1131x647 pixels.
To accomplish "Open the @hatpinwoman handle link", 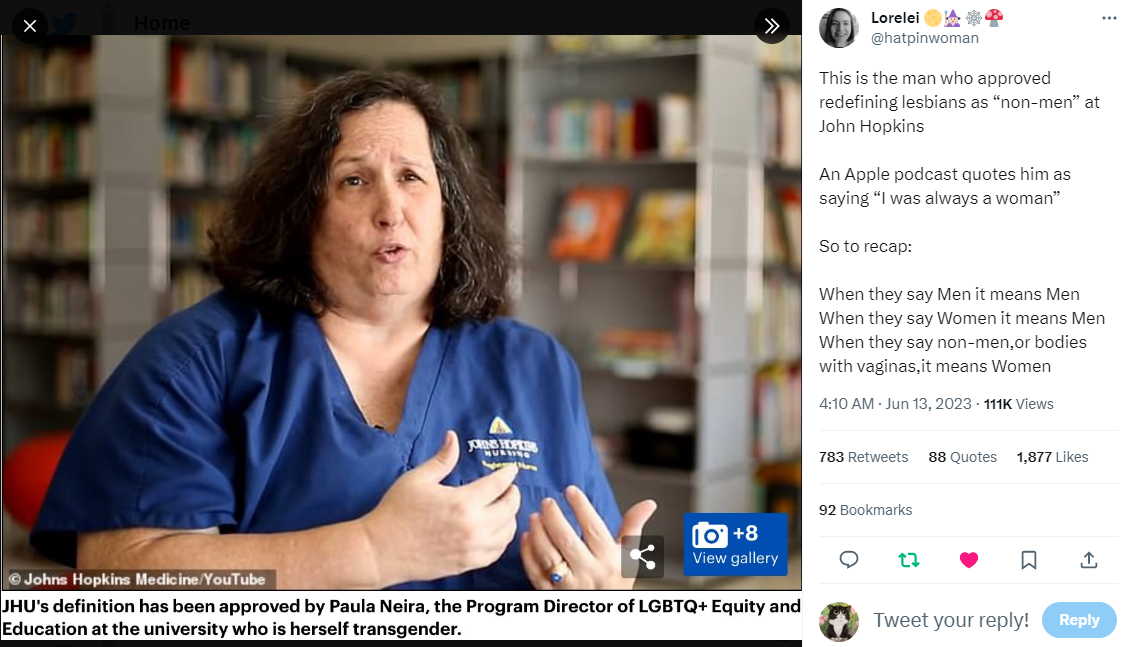I will tap(925, 38).
